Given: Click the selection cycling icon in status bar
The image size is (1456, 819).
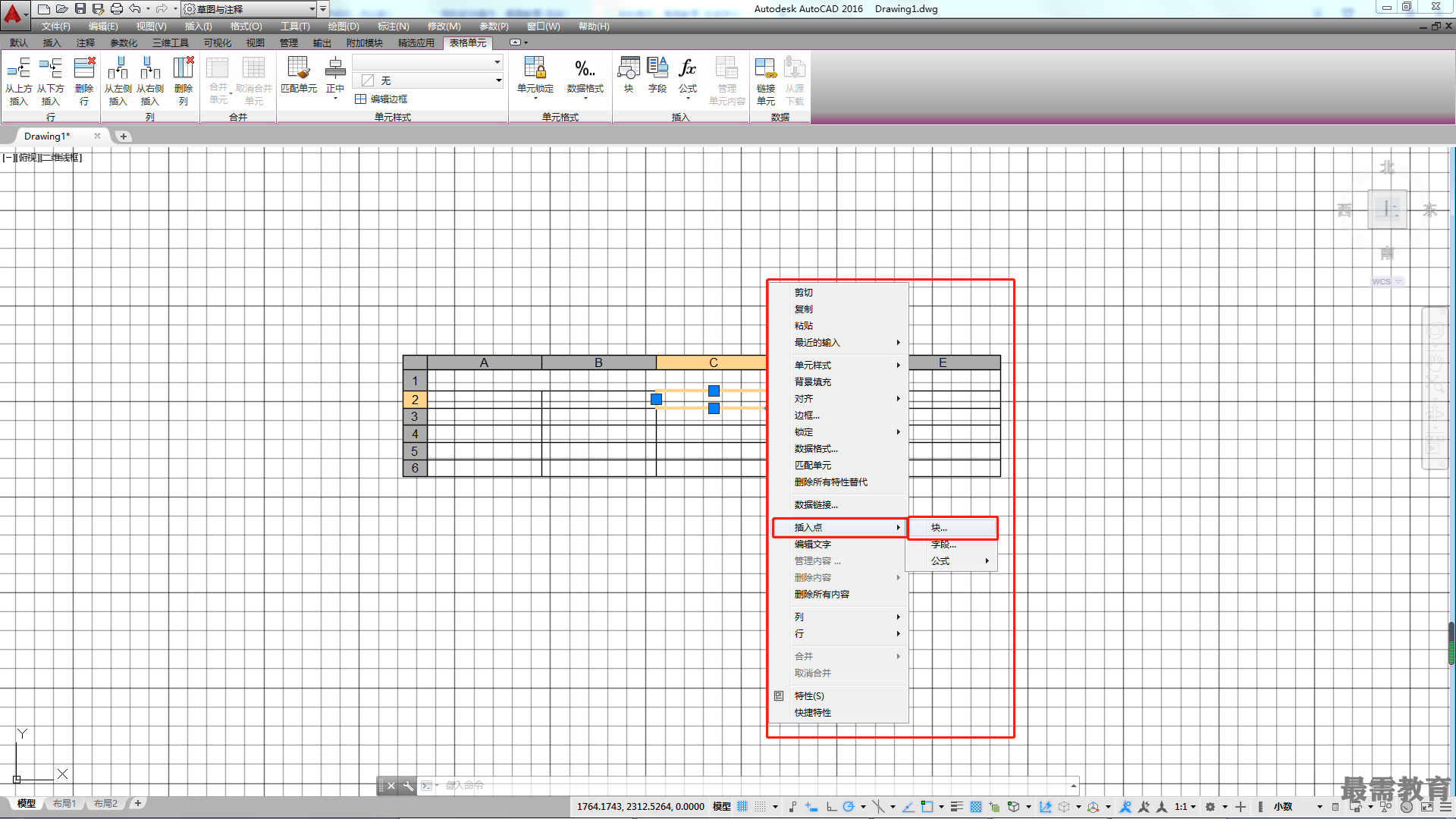Looking at the screenshot, I should (x=994, y=807).
